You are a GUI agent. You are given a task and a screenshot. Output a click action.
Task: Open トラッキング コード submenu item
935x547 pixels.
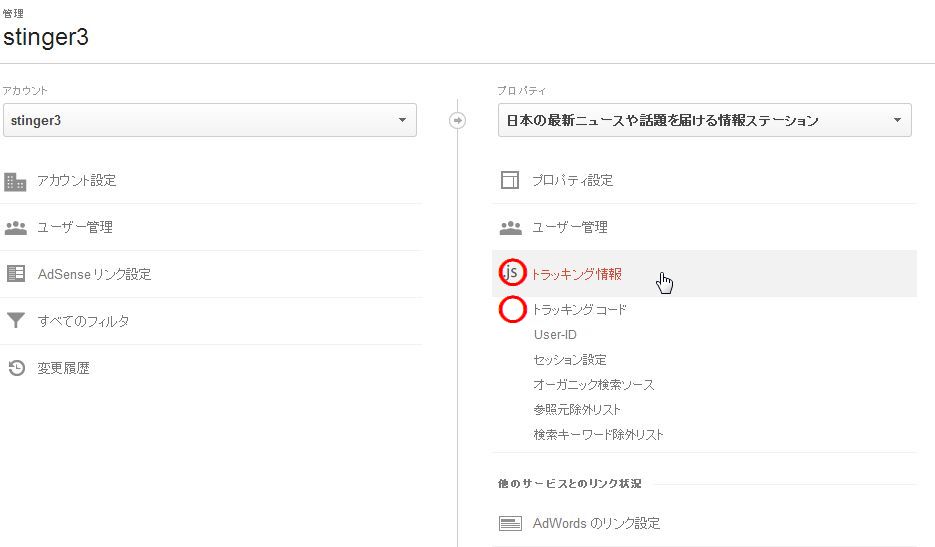tap(579, 310)
